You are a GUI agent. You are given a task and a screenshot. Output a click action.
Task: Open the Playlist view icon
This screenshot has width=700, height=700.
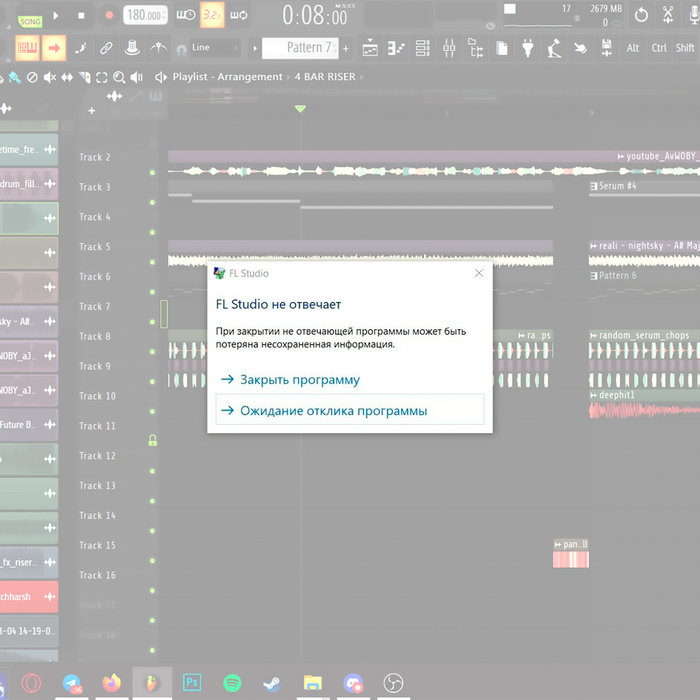(370, 48)
